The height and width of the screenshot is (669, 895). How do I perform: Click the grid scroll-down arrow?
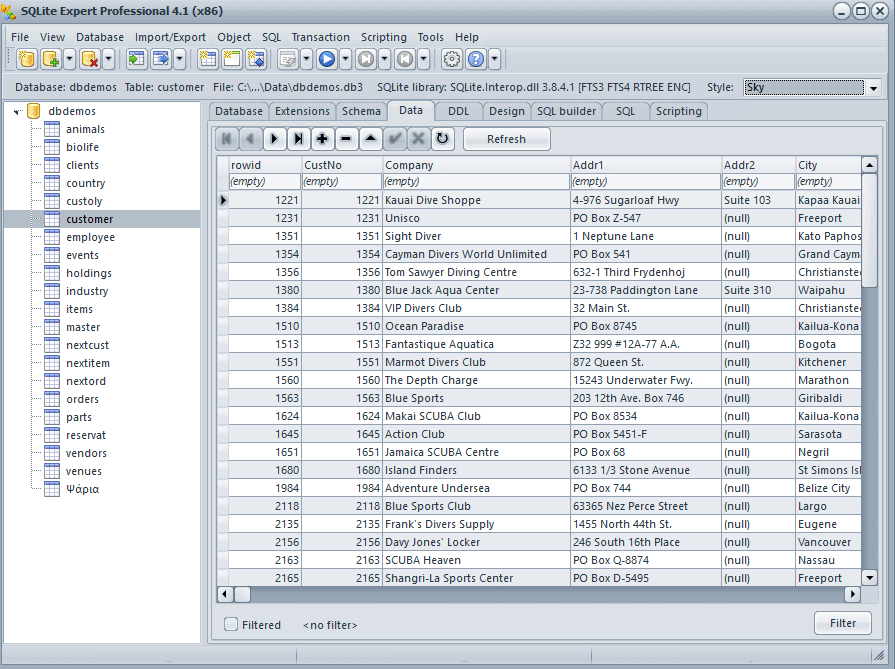pos(869,577)
